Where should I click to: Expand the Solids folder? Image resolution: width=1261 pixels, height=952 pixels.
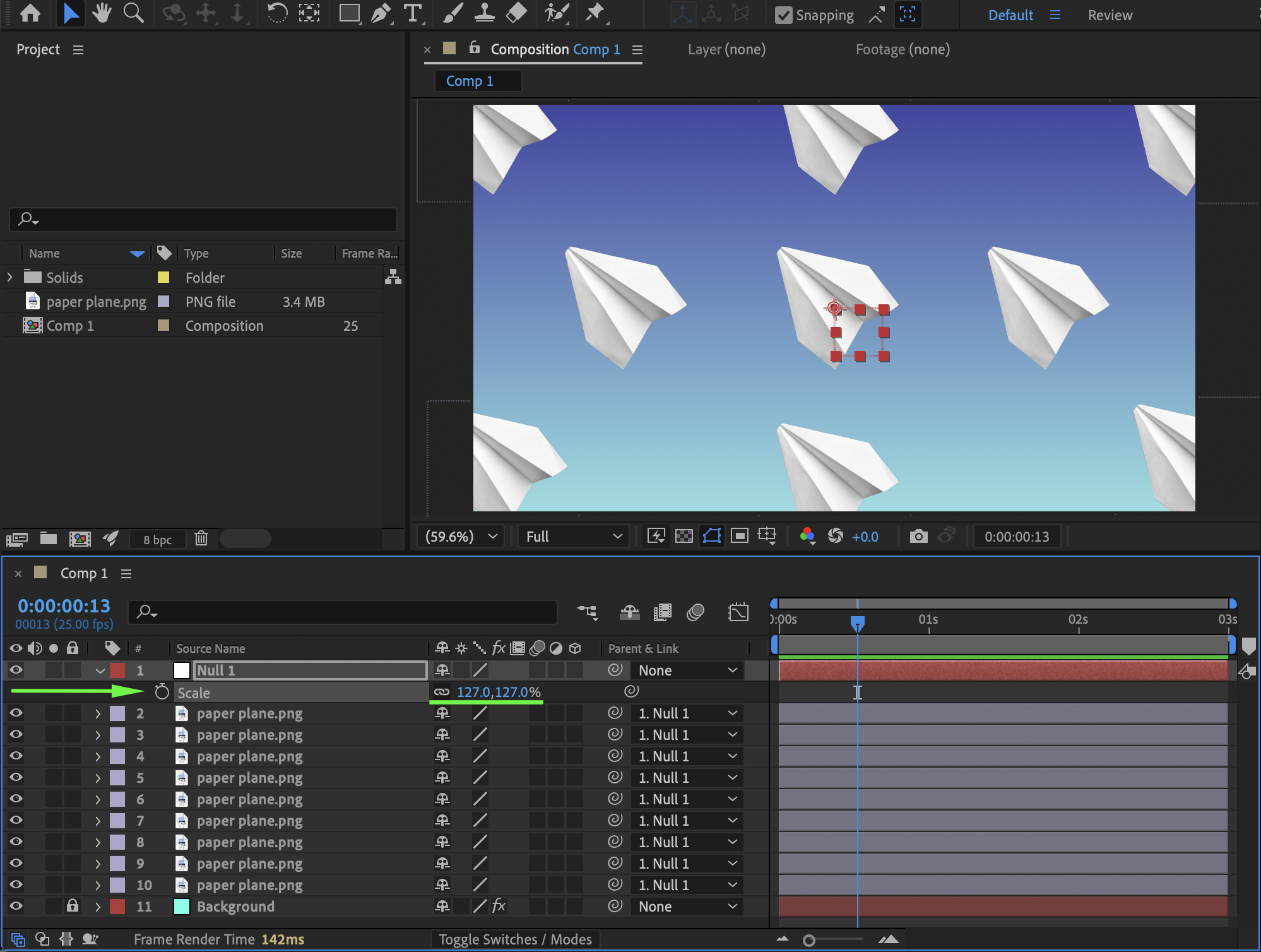pos(9,277)
